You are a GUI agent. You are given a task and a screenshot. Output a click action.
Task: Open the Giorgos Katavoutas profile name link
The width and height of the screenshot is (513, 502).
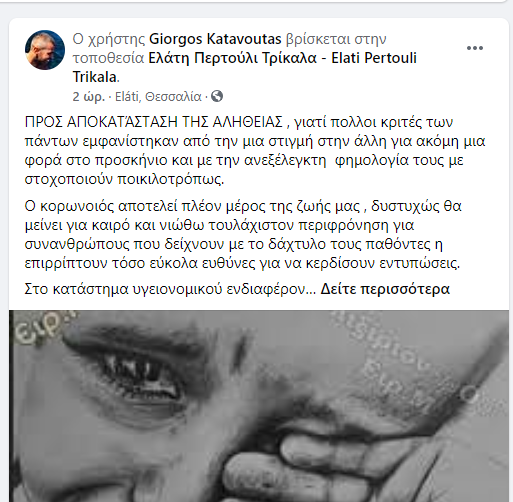click(215, 39)
